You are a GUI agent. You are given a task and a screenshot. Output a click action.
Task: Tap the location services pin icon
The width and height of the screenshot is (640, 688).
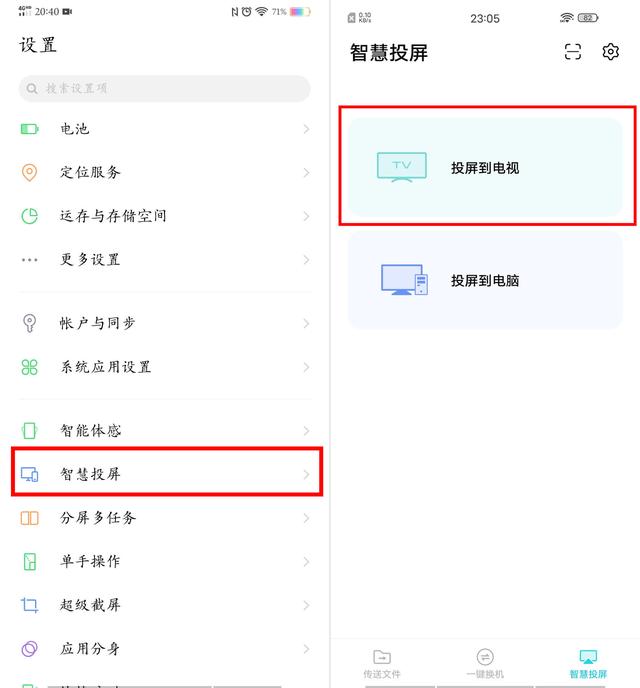(30, 172)
